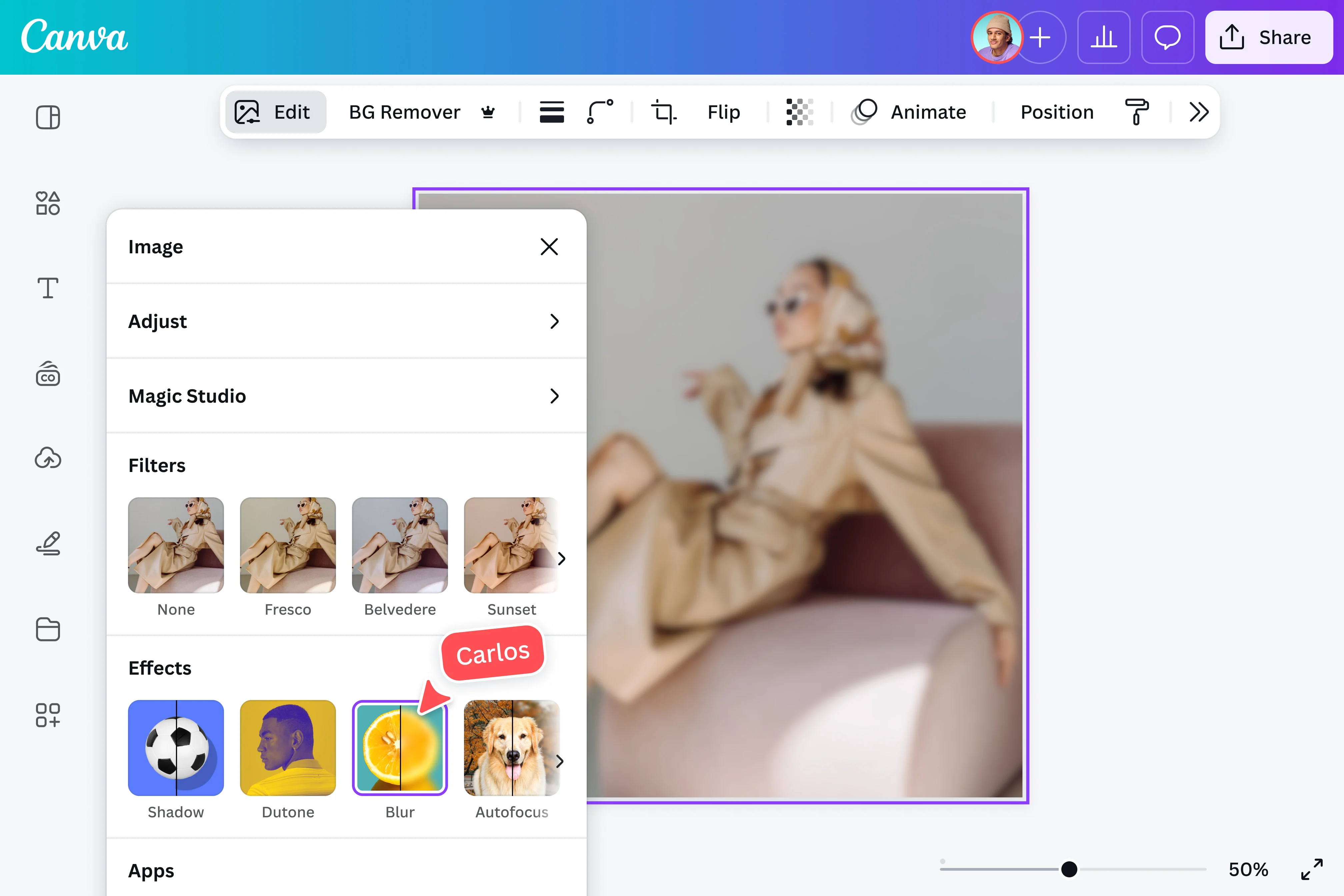
Task: Open the Elements panel in the sidebar
Action: [x=47, y=203]
